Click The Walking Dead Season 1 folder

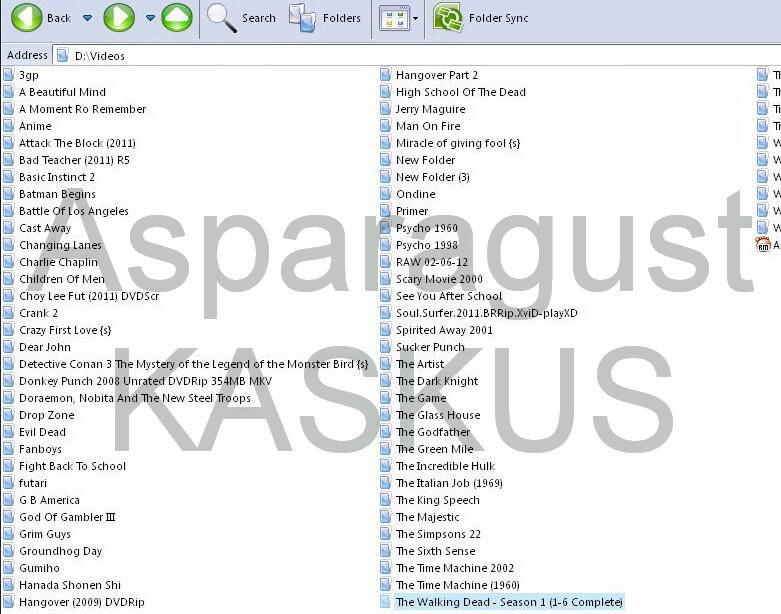(509, 602)
